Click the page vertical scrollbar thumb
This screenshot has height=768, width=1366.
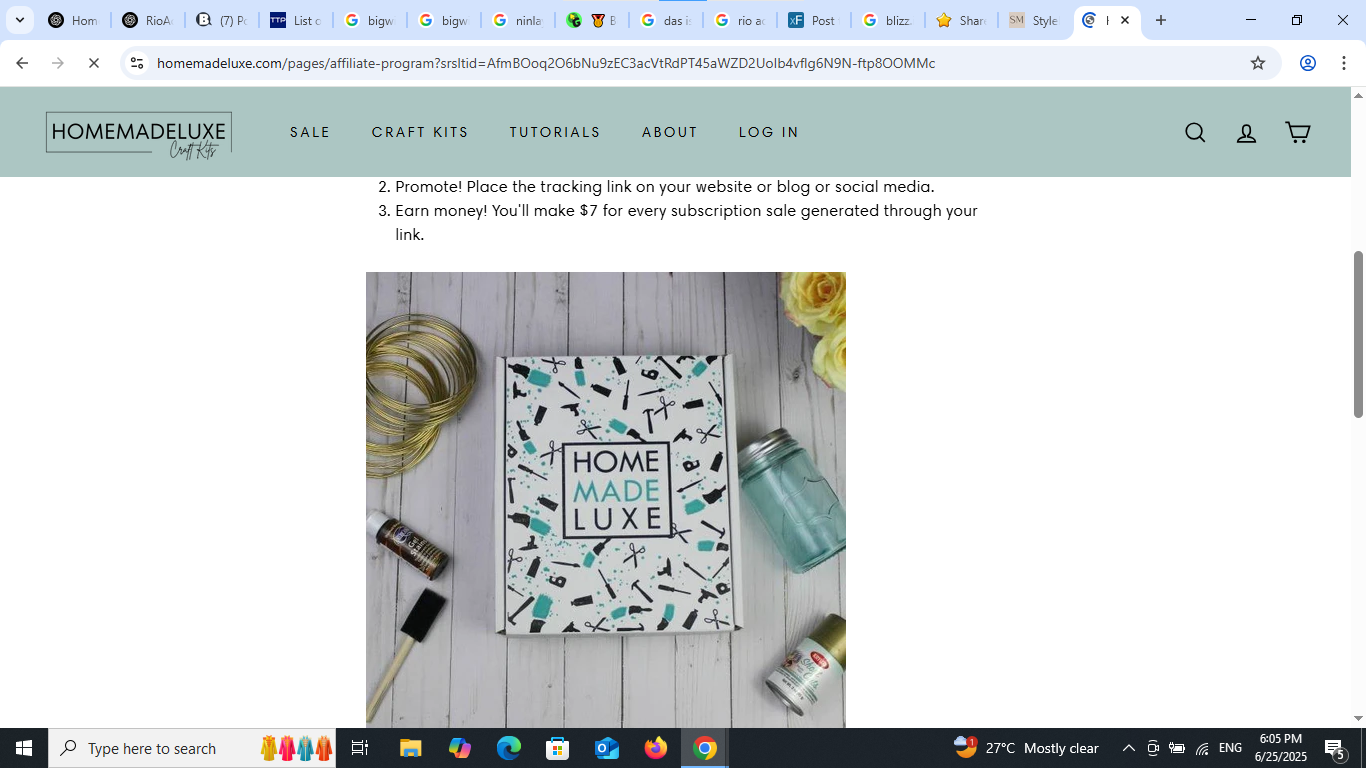click(x=1358, y=334)
